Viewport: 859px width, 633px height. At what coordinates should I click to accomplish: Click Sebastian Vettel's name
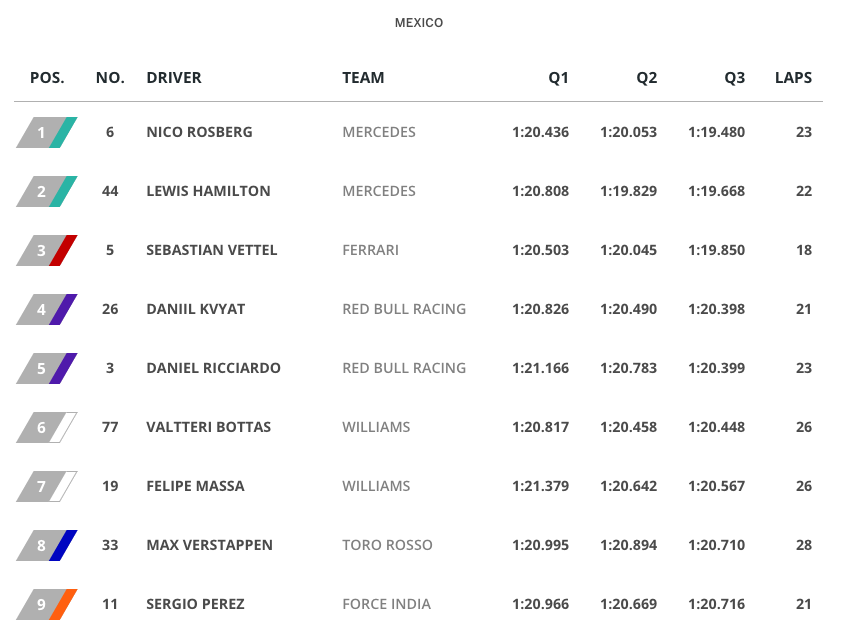(211, 250)
